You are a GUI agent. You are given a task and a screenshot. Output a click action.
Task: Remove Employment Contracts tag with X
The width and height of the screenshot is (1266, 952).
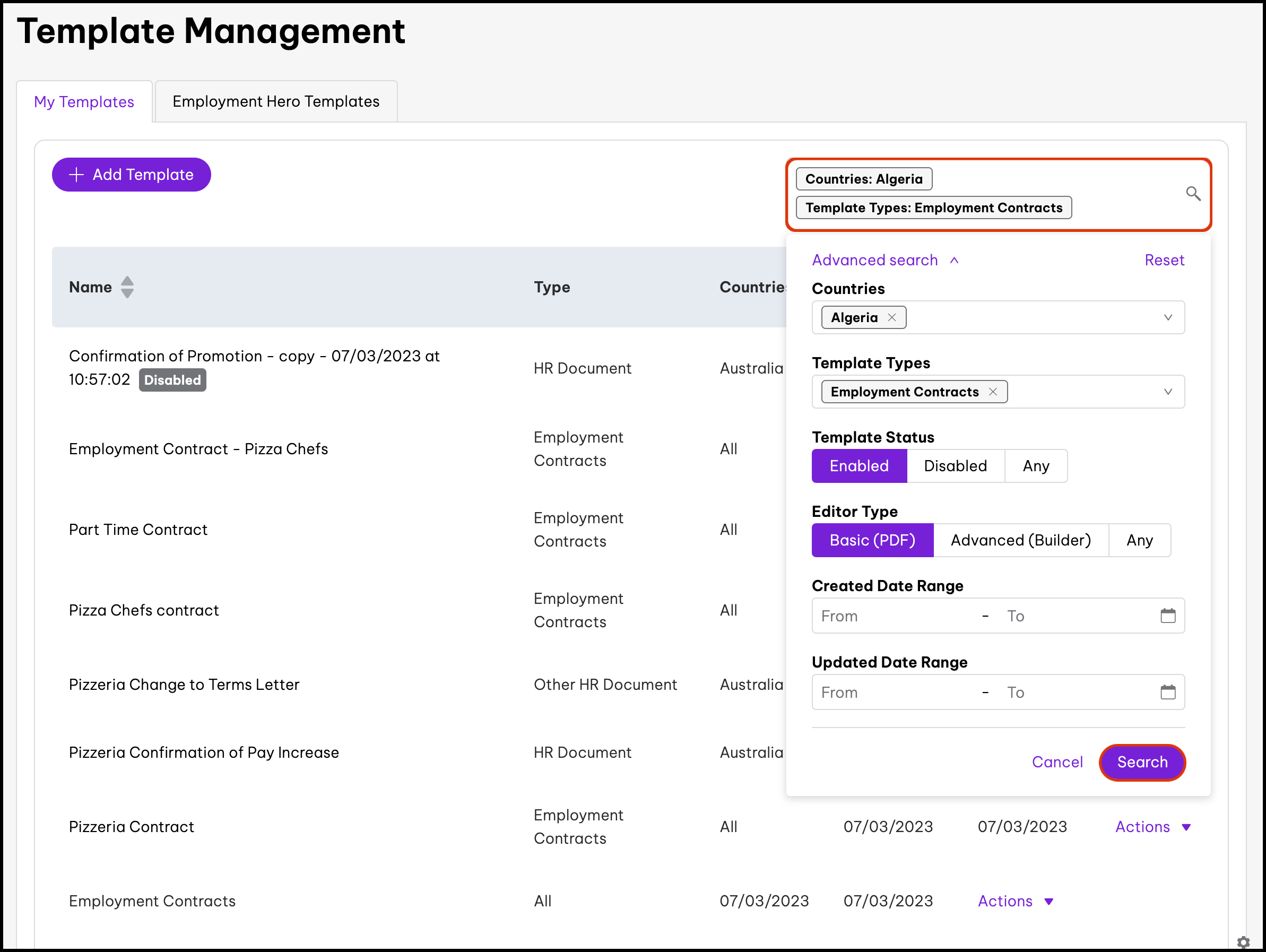993,392
